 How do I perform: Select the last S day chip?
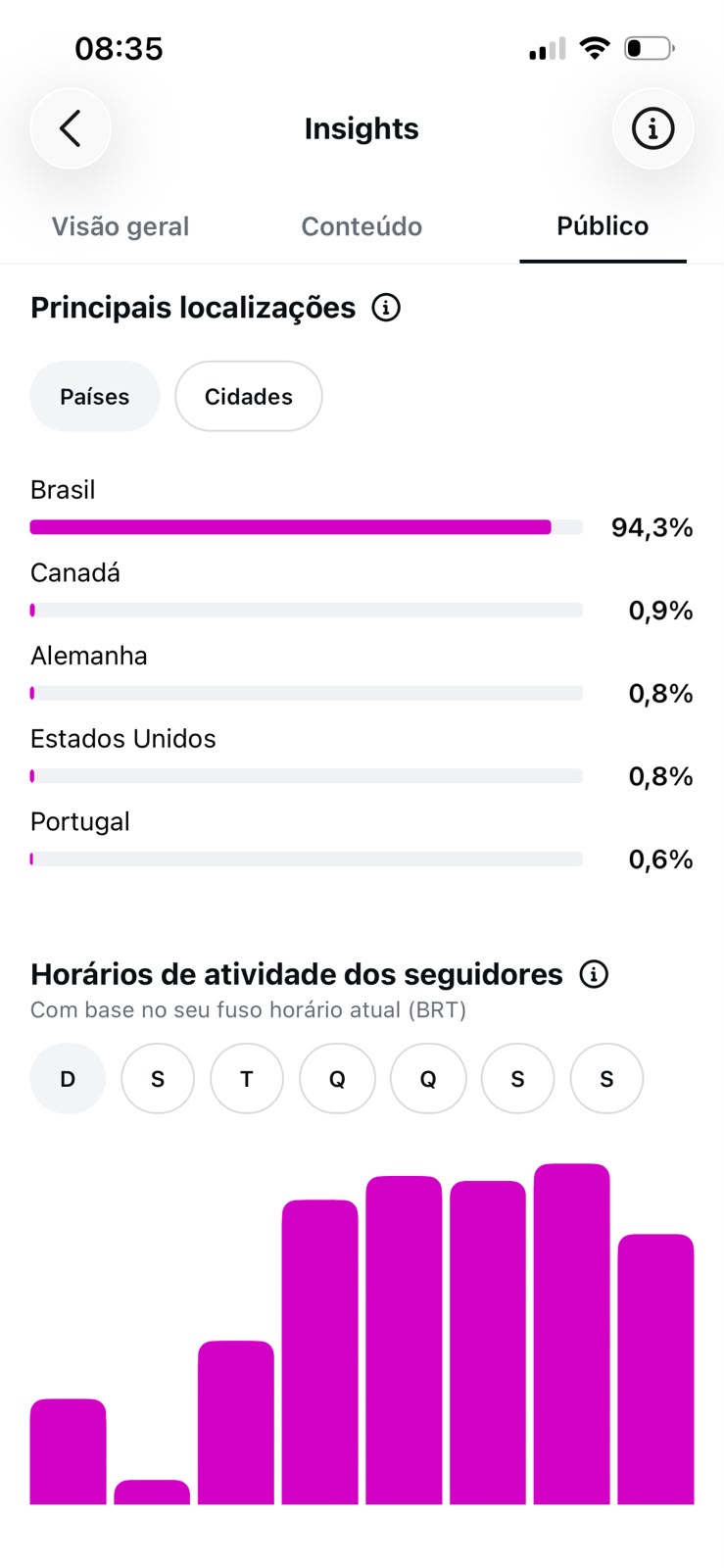pyautogui.click(x=606, y=1078)
